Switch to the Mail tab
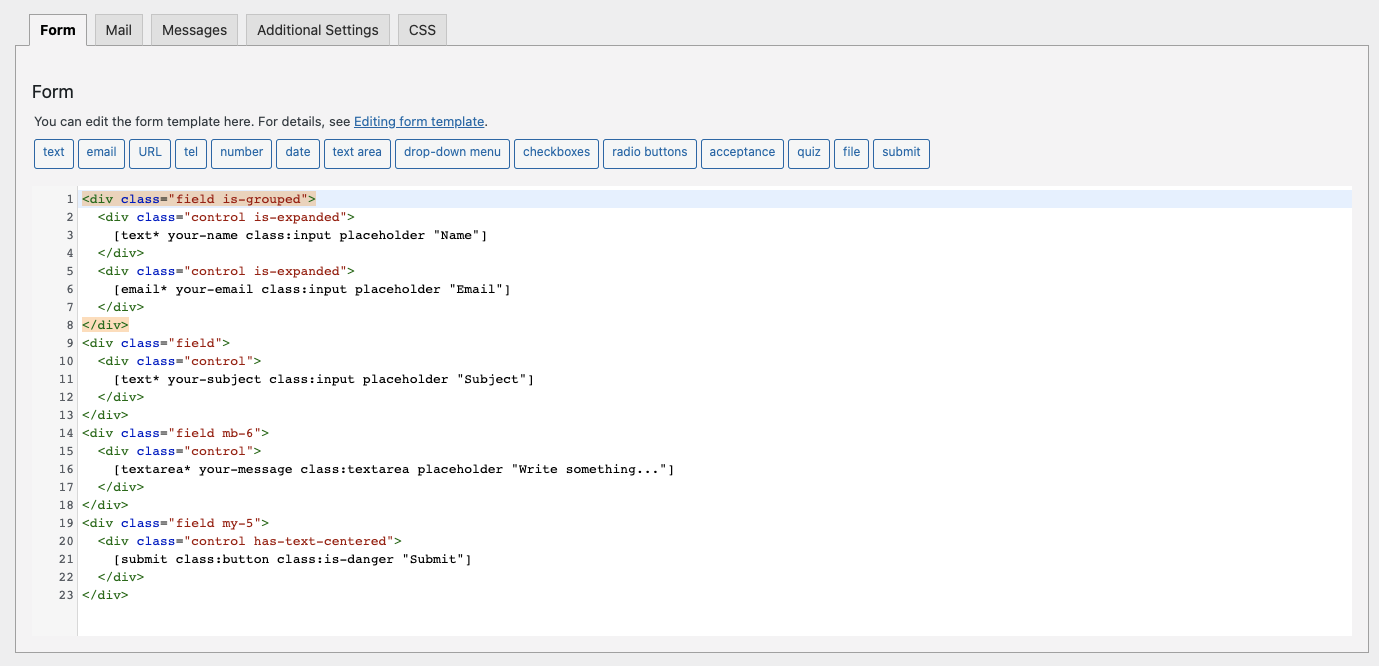The width and height of the screenshot is (1379, 666). tap(119, 30)
